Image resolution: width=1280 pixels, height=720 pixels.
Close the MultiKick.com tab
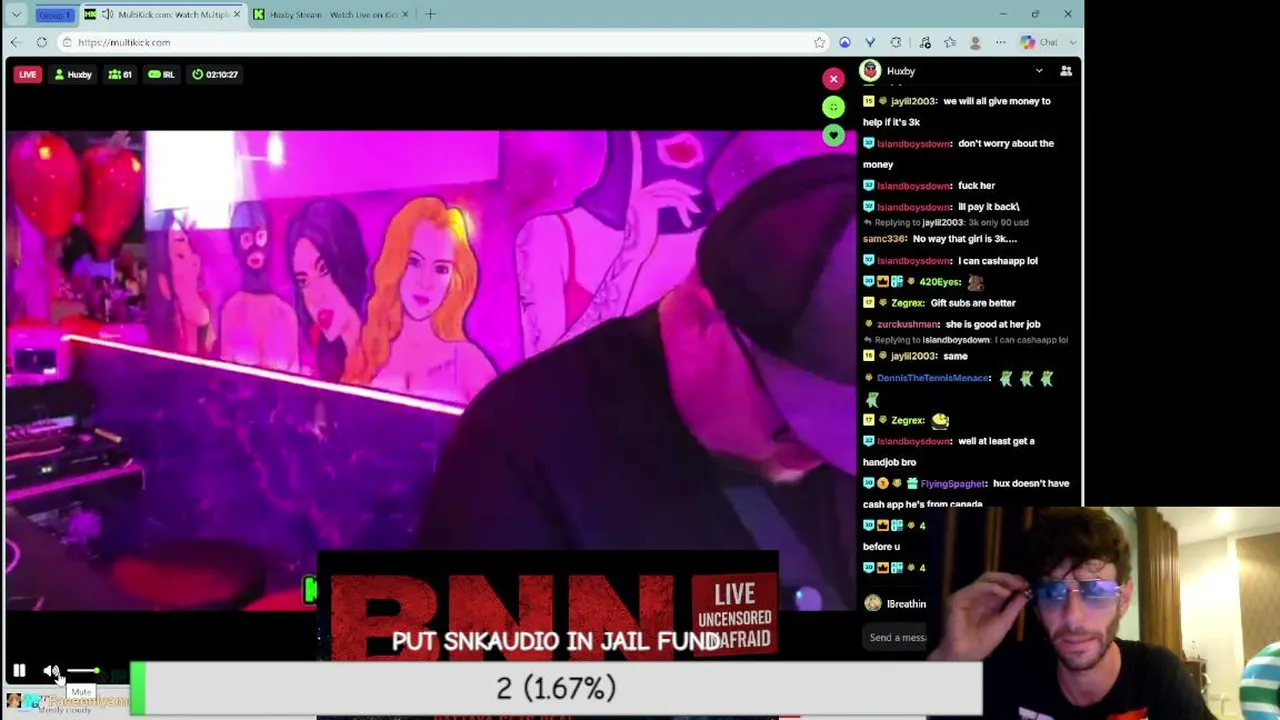(236, 14)
